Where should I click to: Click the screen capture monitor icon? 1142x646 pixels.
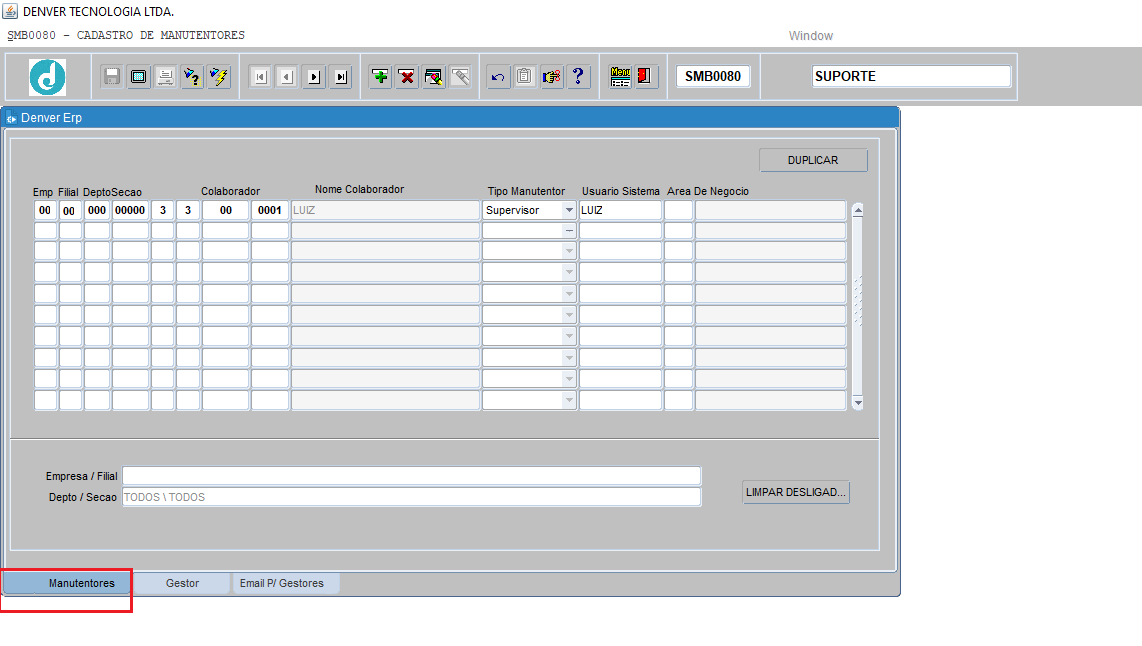138,76
